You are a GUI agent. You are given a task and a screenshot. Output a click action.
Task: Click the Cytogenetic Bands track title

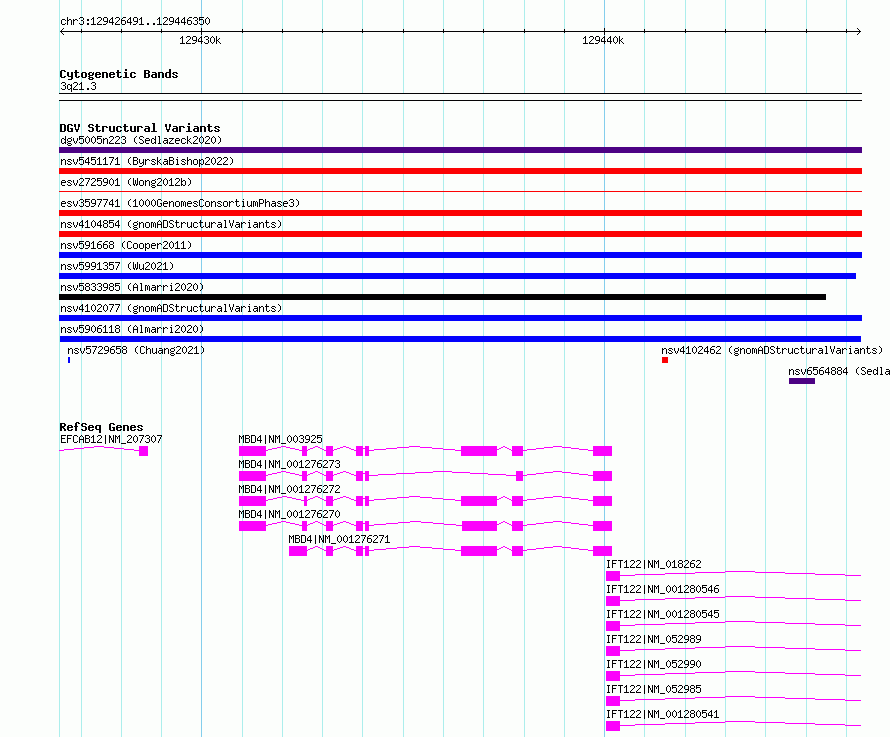coord(119,74)
